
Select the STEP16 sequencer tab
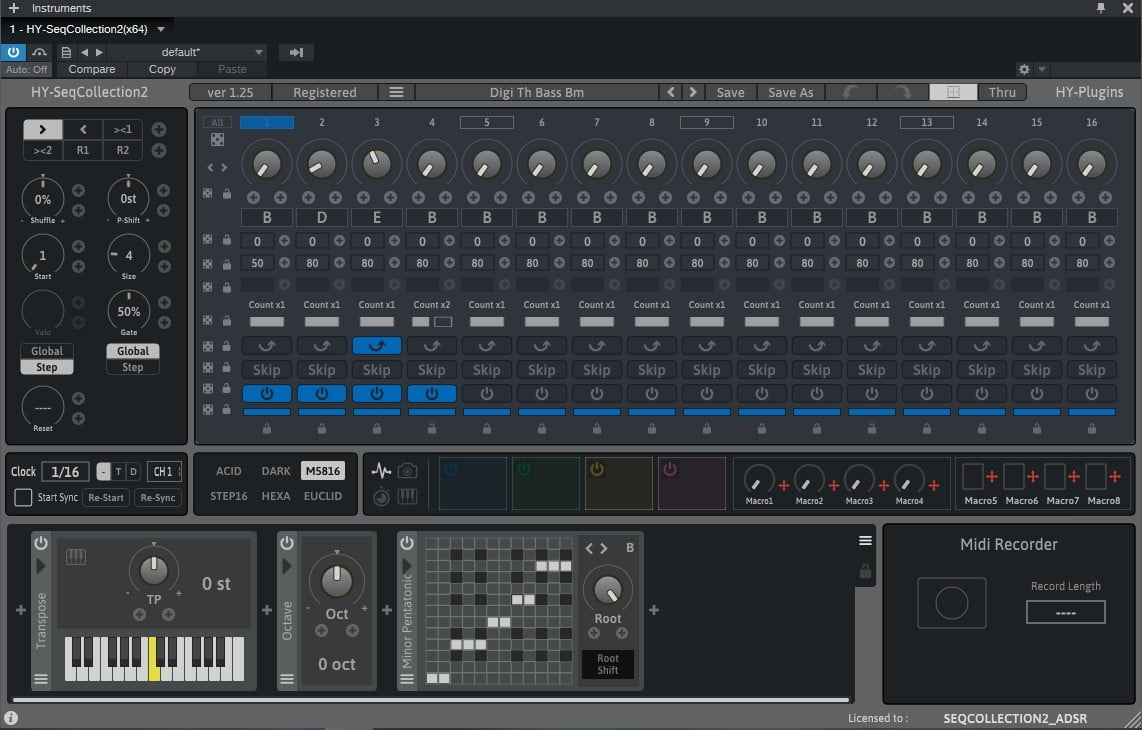[x=229, y=496]
